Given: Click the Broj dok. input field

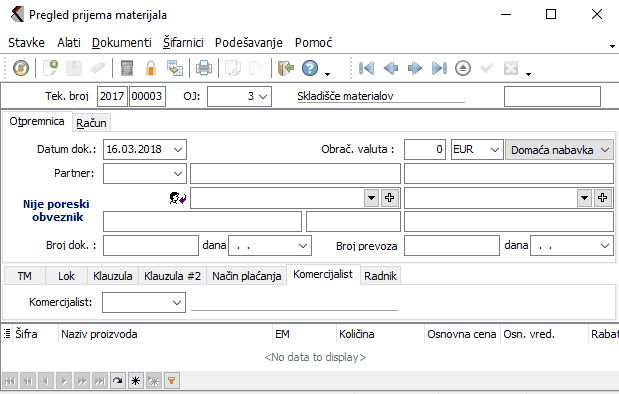Looking at the screenshot, I should point(151,246).
